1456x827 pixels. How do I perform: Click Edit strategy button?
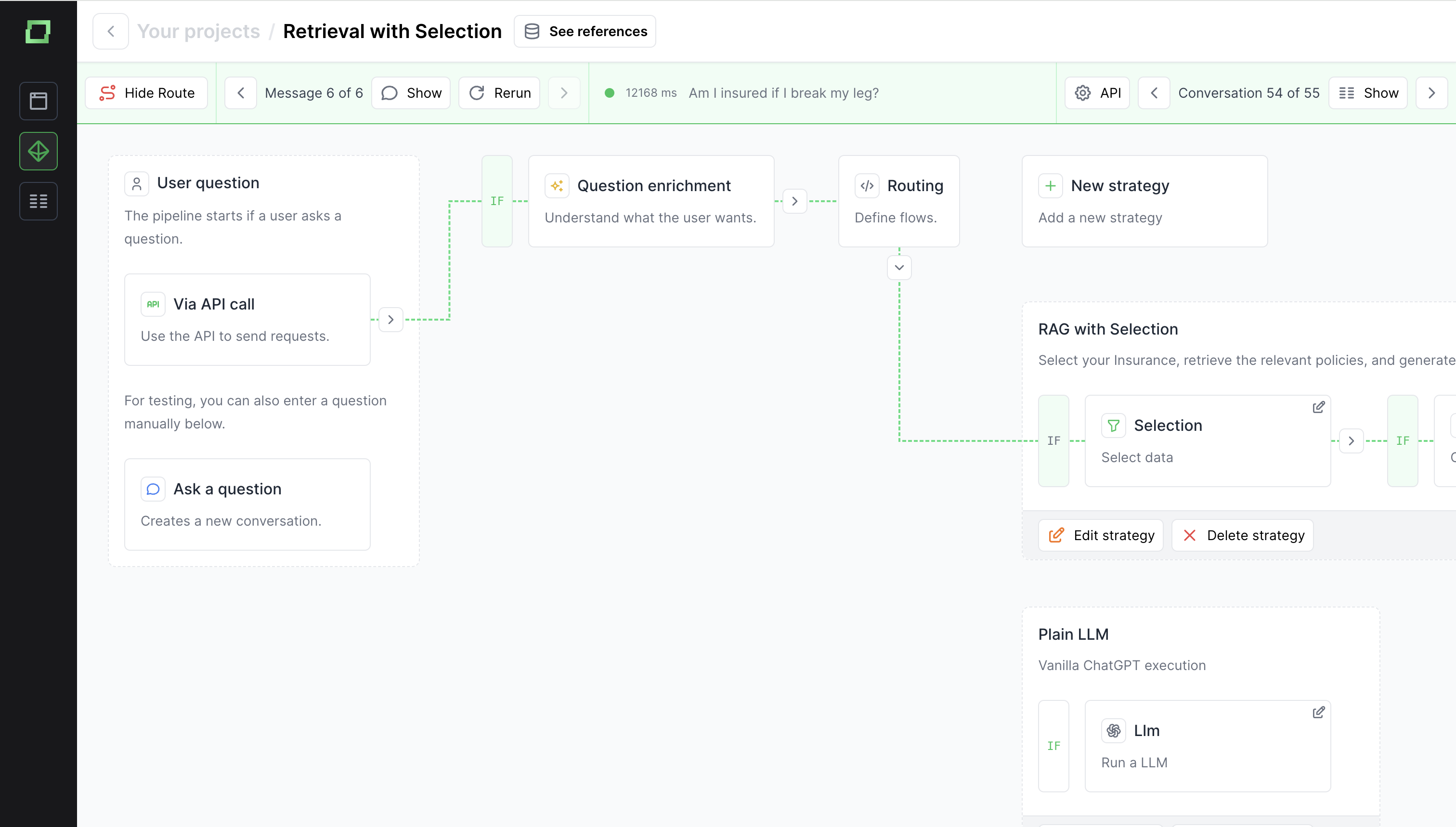[x=1101, y=535]
